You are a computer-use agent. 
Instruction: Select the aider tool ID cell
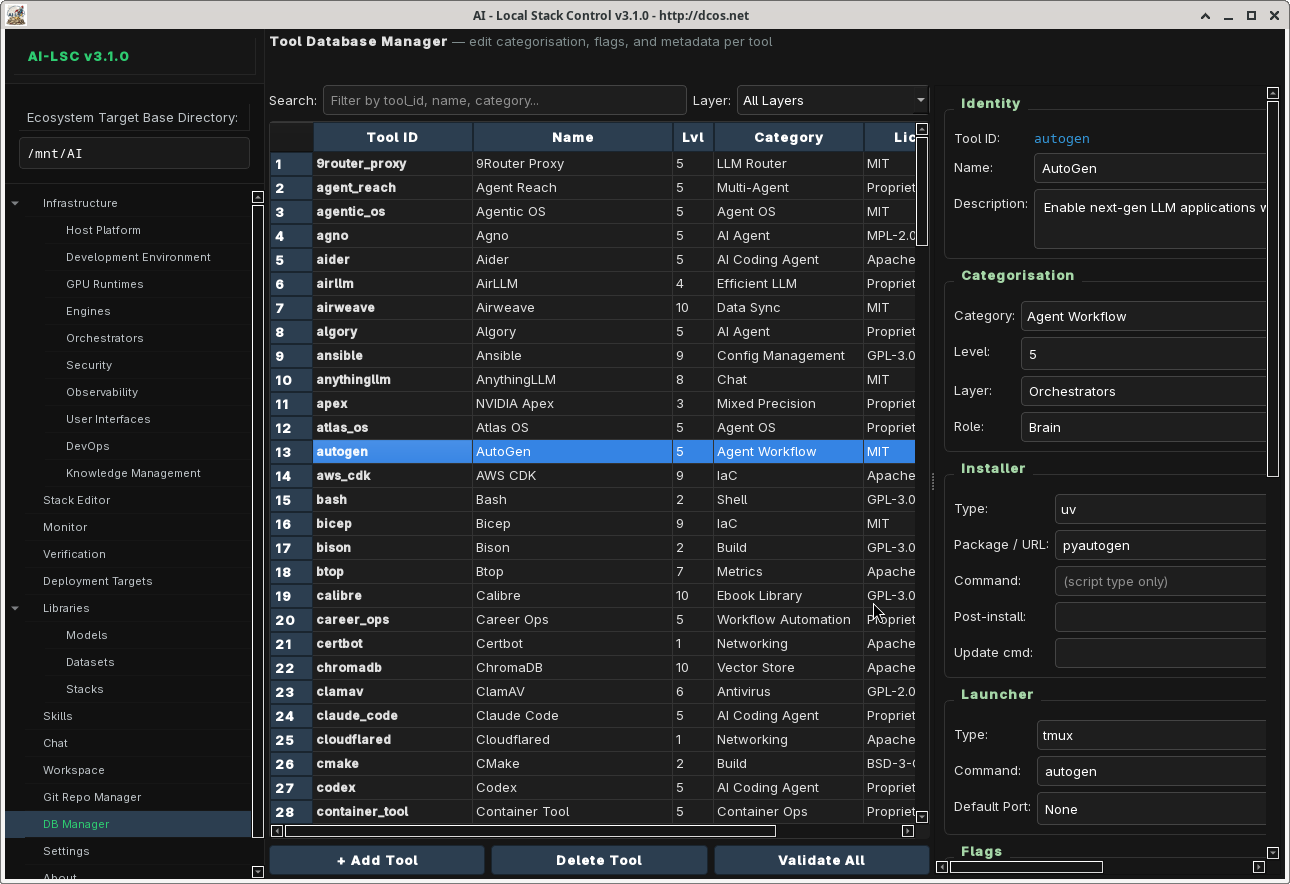(x=392, y=260)
